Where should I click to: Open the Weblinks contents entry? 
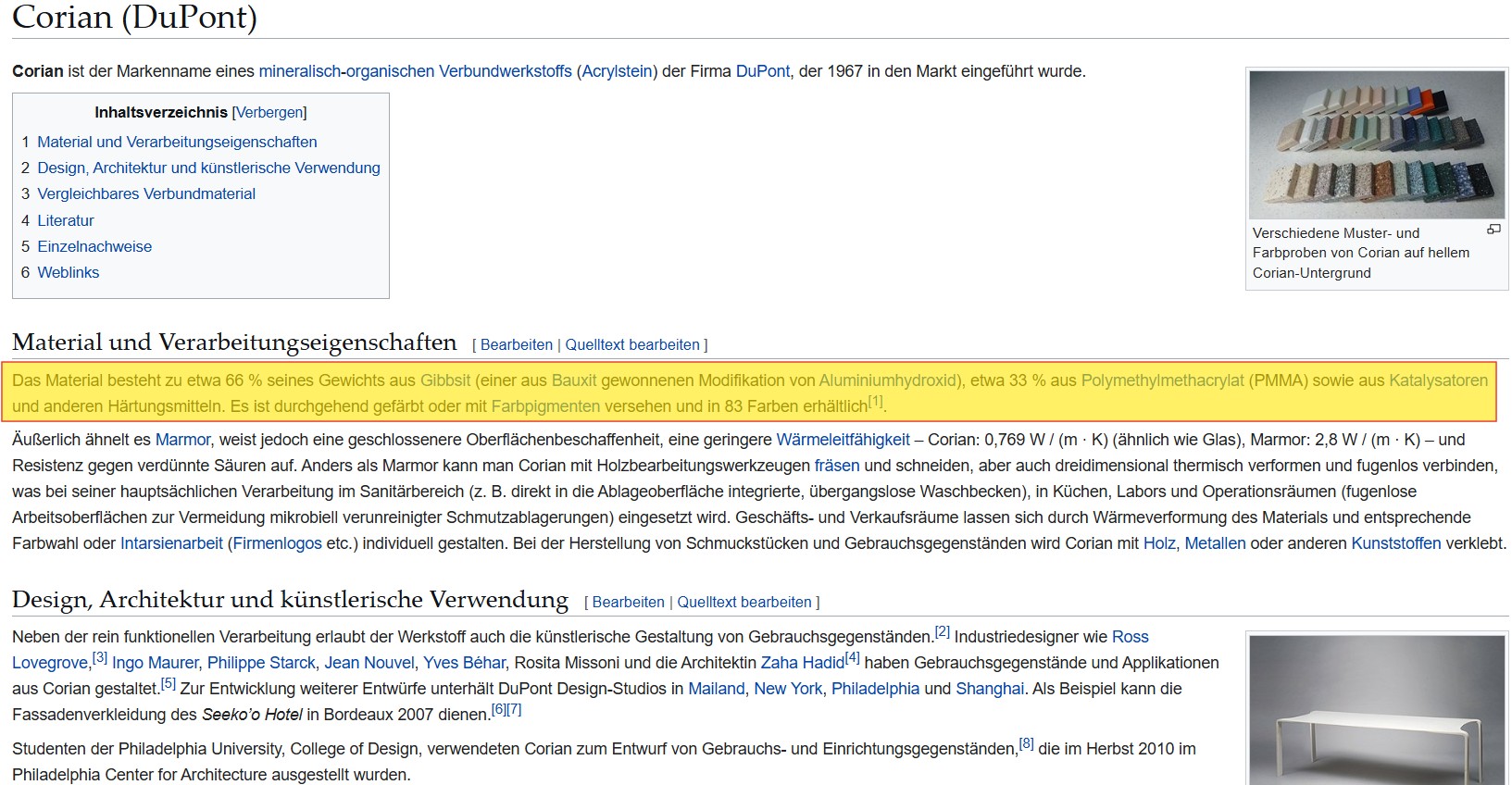tap(69, 272)
